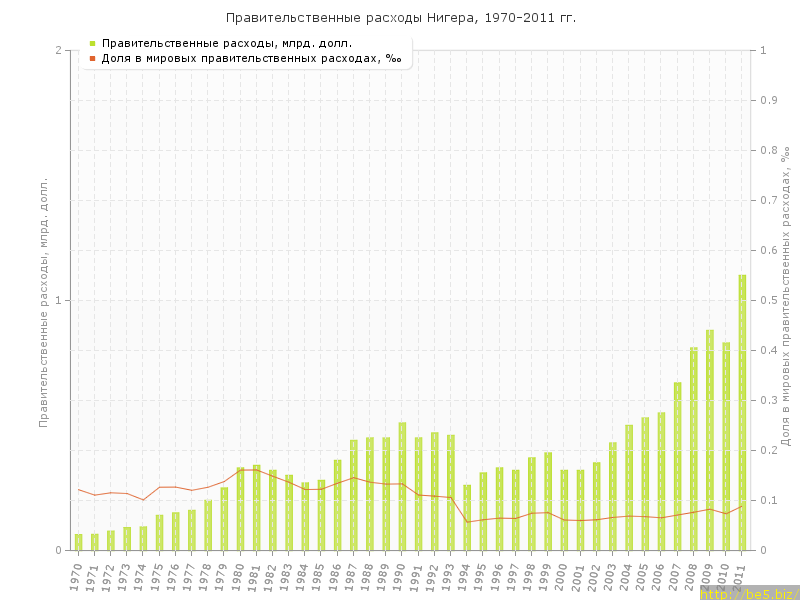Click the chart title 'Правительственные расходы Нигера'
Viewport: 800px width, 600px height.
tap(400, 18)
